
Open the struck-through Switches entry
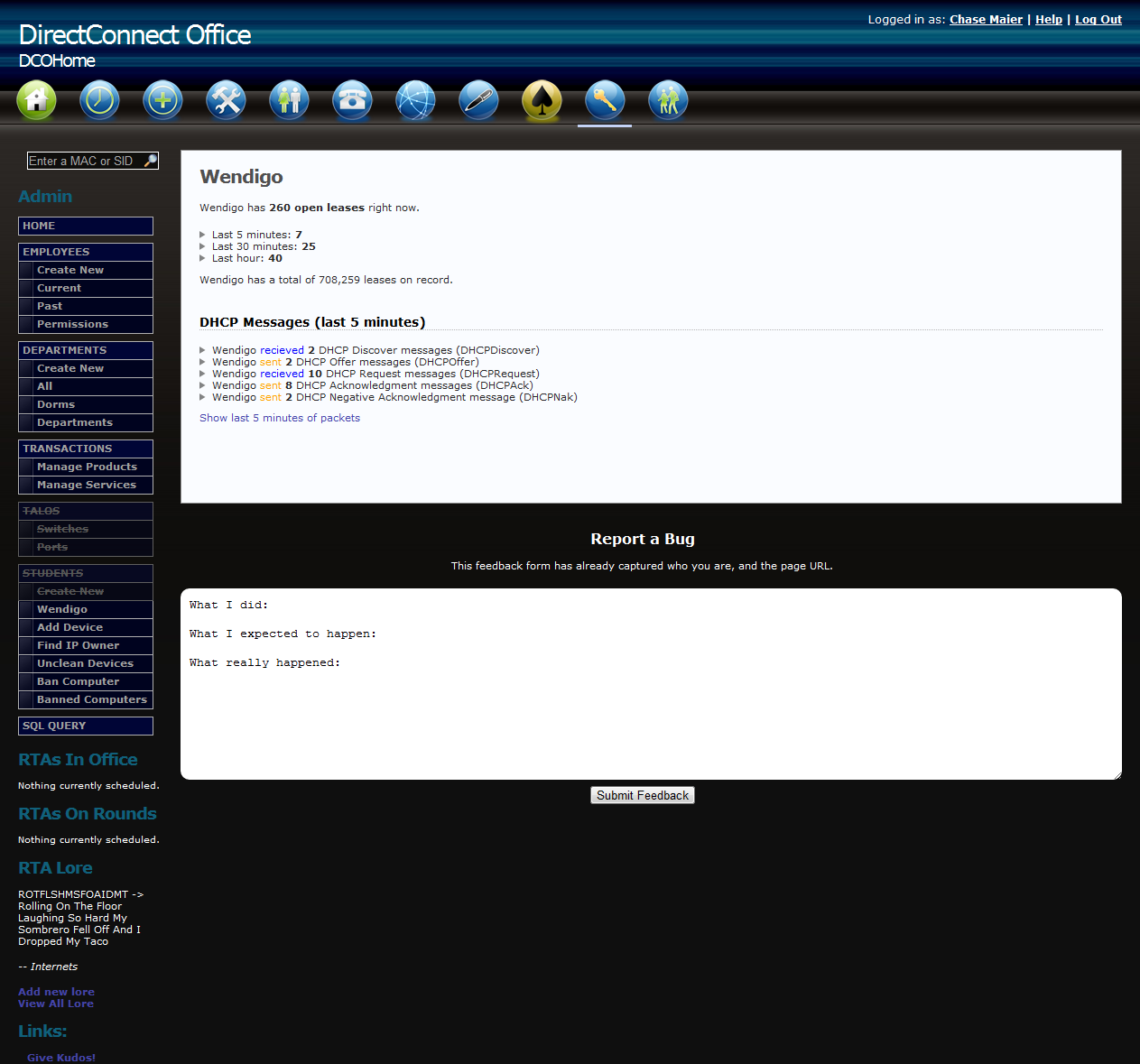(86, 529)
